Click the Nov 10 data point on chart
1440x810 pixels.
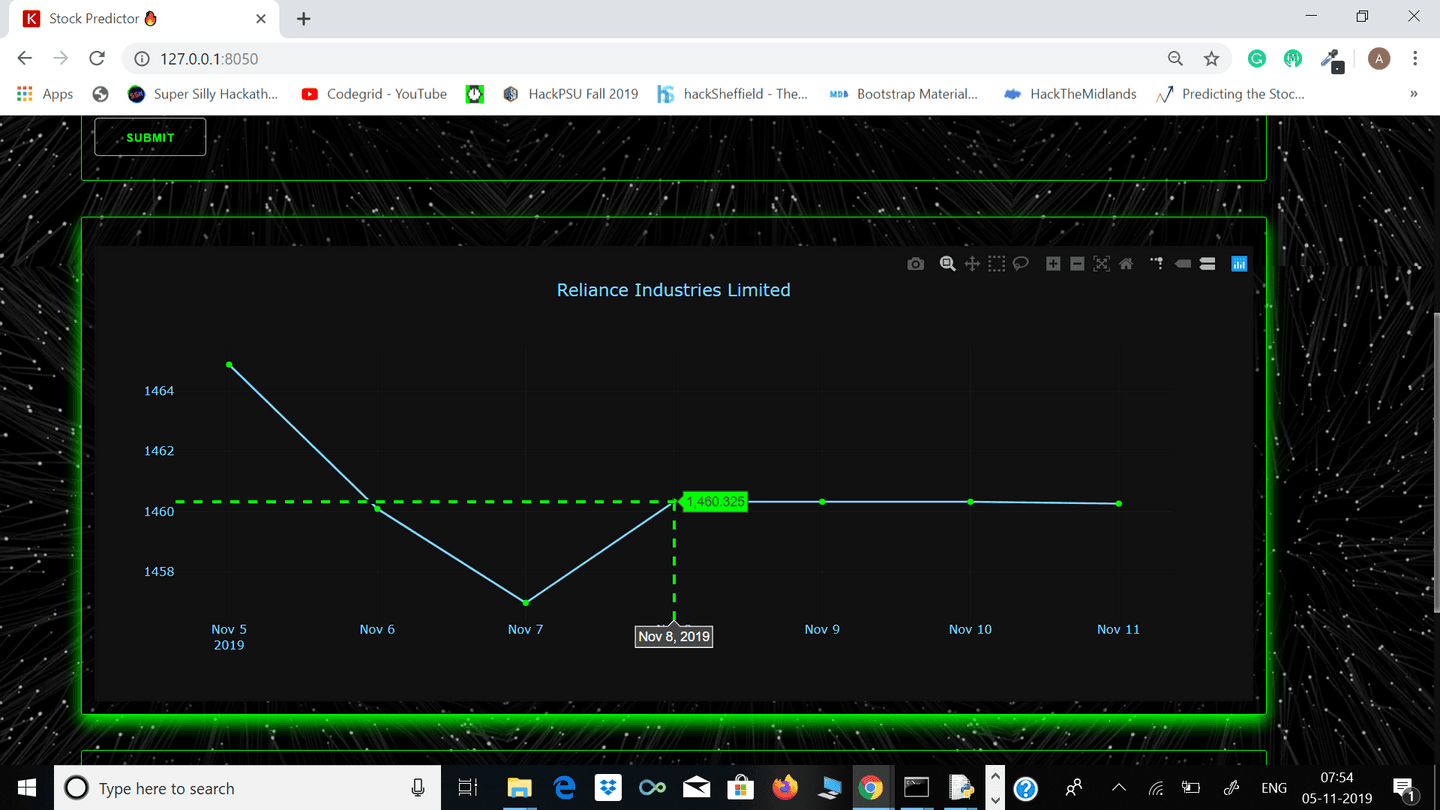click(971, 501)
